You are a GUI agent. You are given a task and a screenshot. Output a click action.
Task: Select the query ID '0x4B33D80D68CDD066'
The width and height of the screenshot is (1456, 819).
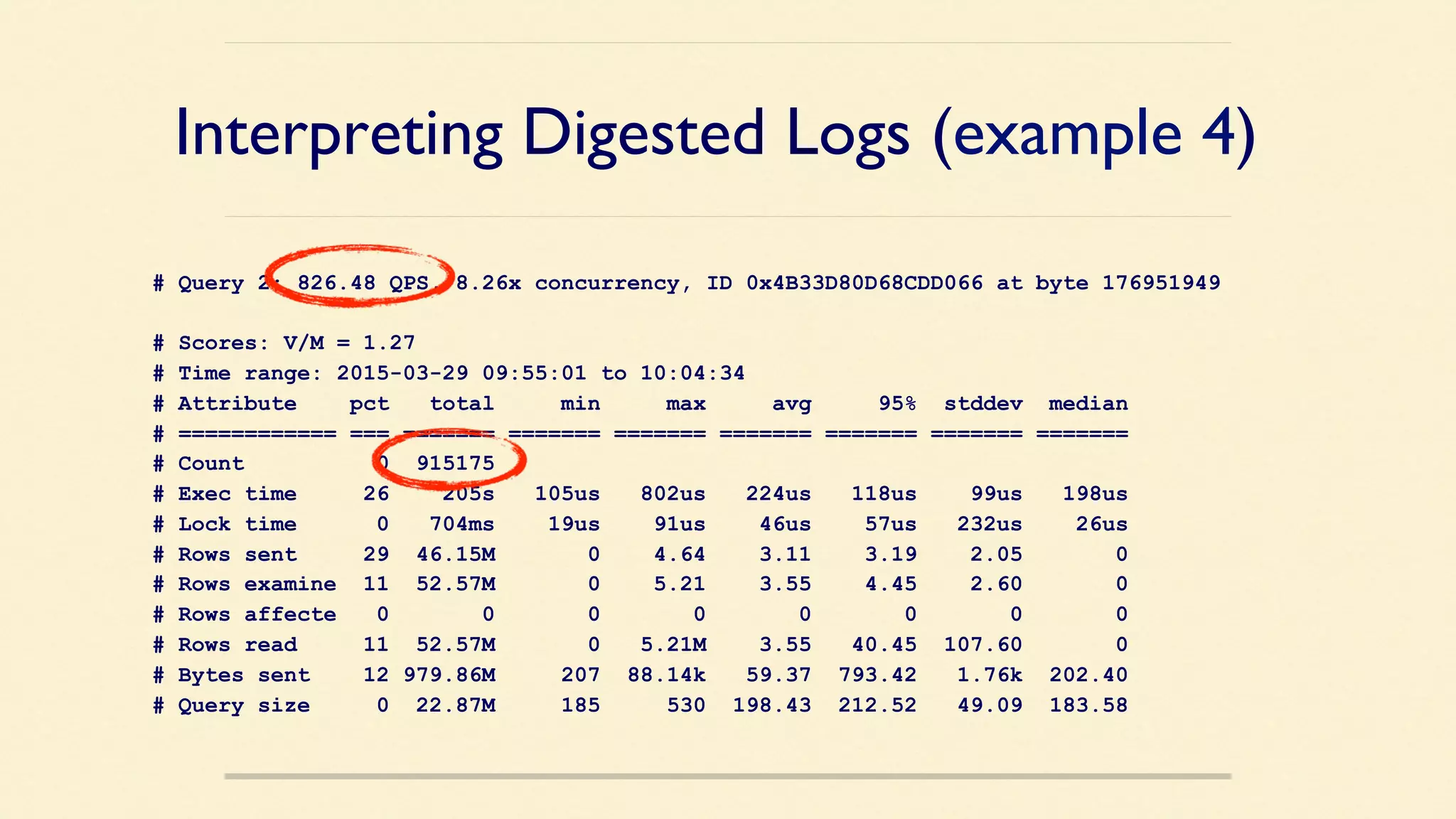click(x=864, y=283)
